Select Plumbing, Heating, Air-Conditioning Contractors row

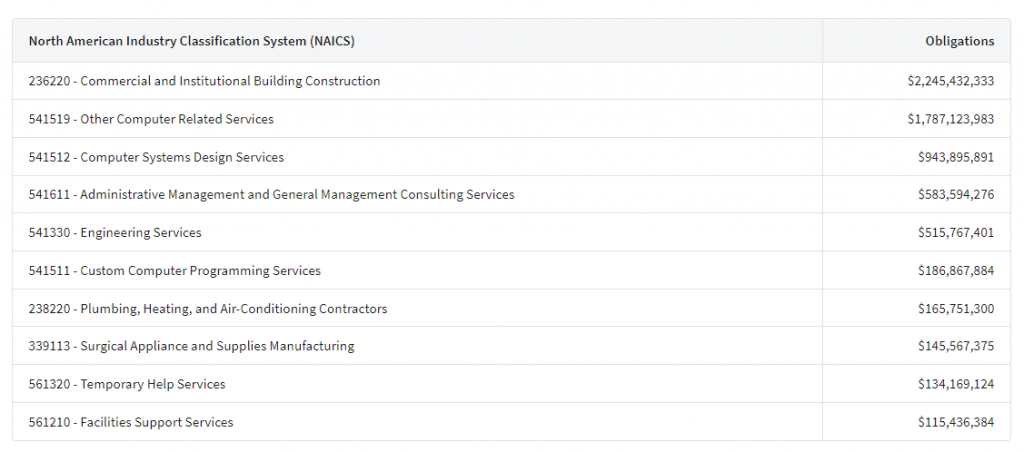point(208,309)
